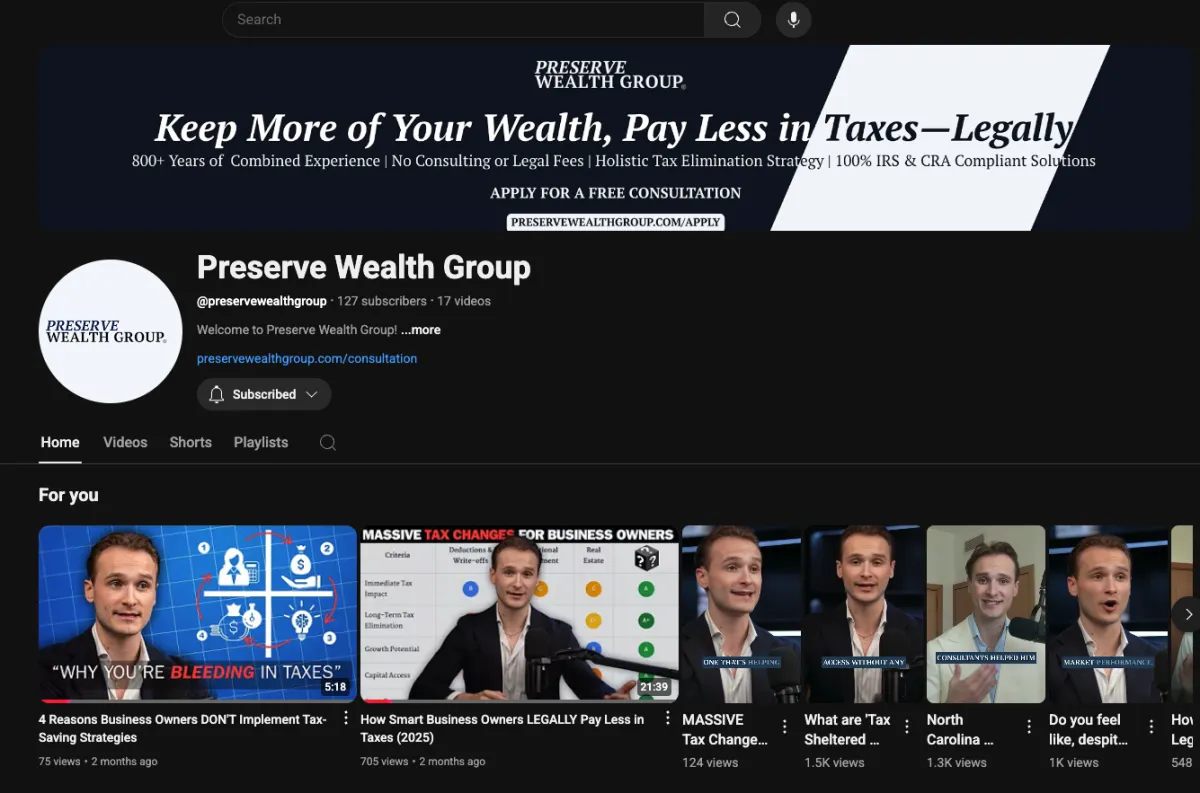
Task: Show next videos with the carousel arrow
Action: click(1187, 614)
